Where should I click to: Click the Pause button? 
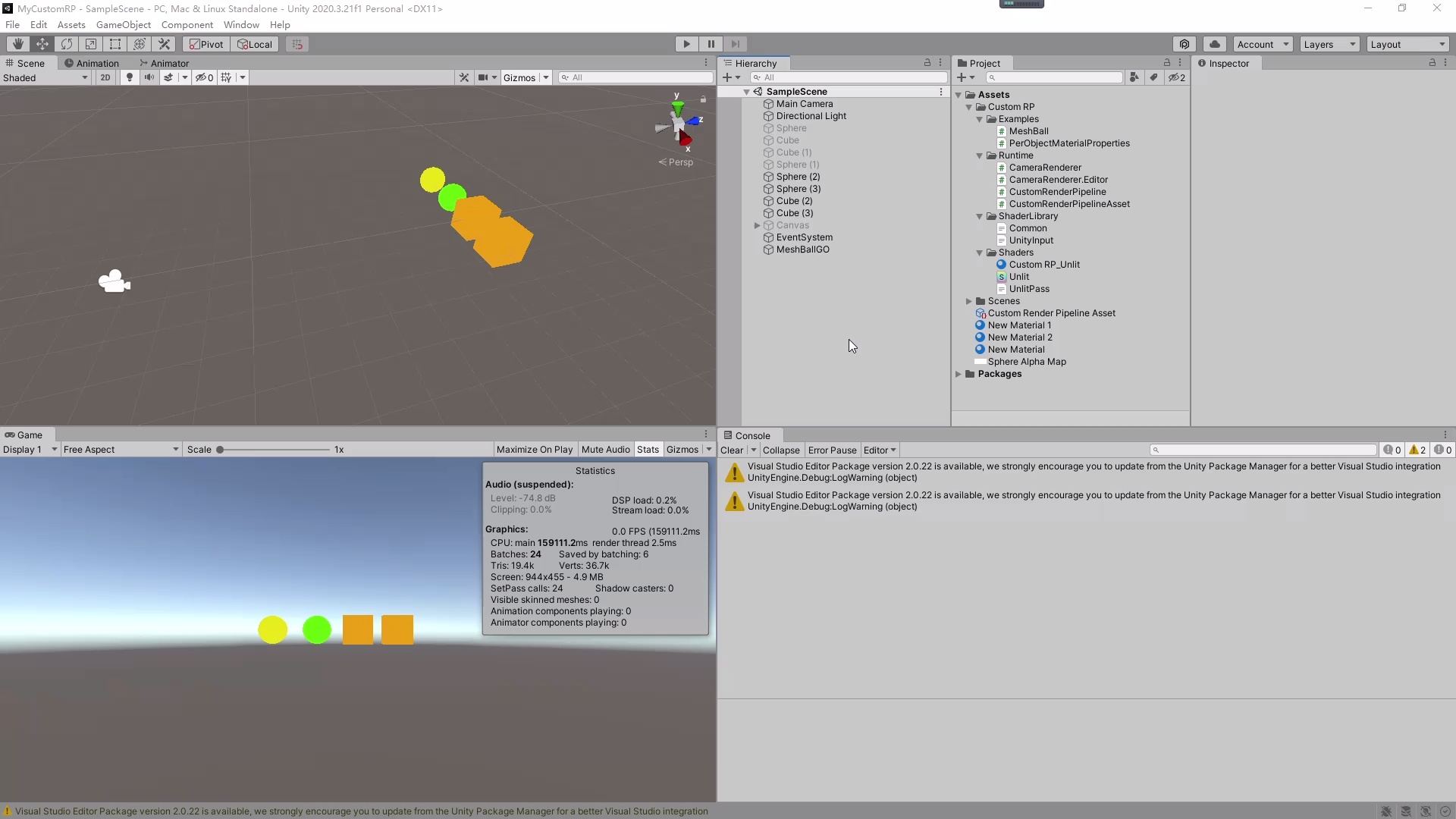pyautogui.click(x=711, y=44)
